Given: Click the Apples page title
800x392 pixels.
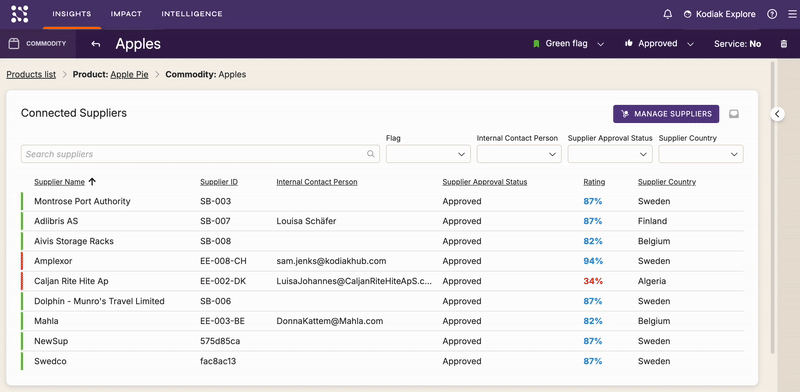Looking at the screenshot, I should [138, 44].
